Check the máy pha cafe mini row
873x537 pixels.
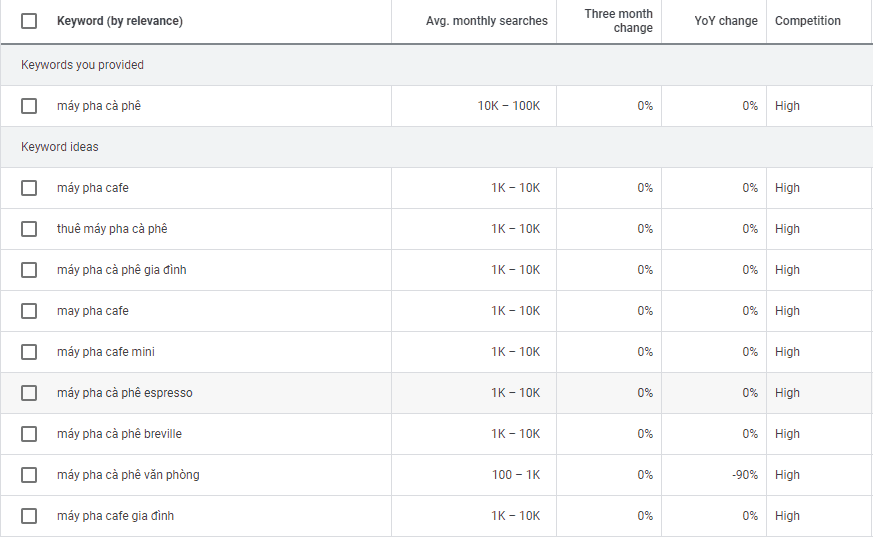coord(29,352)
